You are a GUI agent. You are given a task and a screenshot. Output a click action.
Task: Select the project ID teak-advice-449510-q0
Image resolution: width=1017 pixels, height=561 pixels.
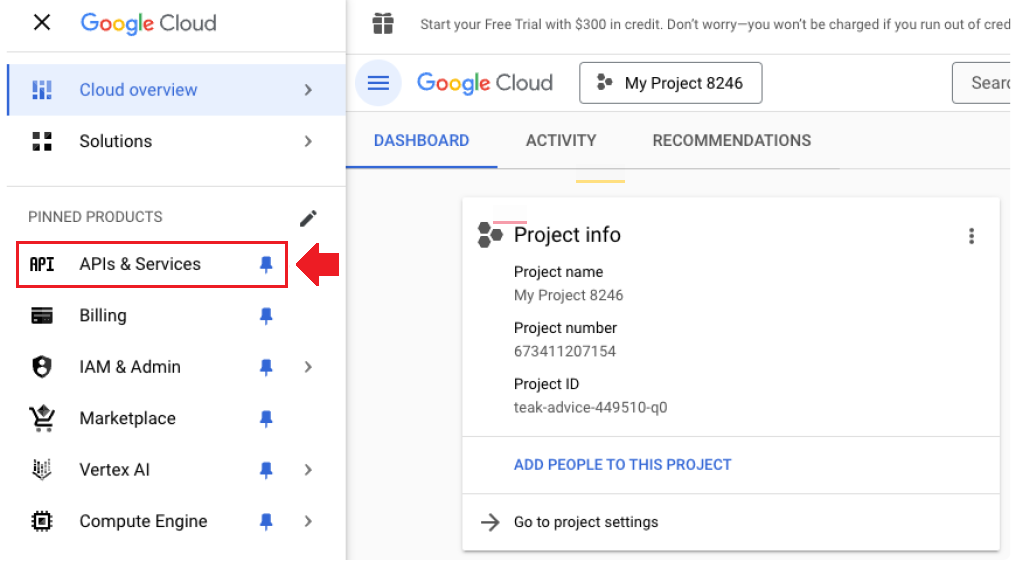click(590, 408)
